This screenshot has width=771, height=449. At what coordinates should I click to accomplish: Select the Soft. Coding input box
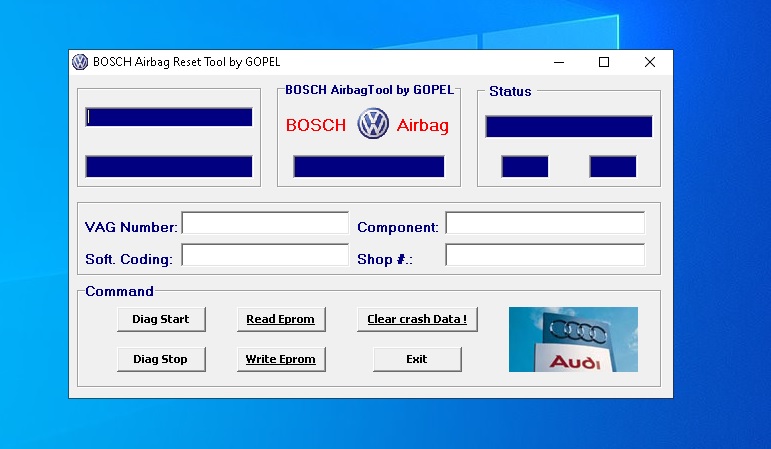tap(265, 255)
